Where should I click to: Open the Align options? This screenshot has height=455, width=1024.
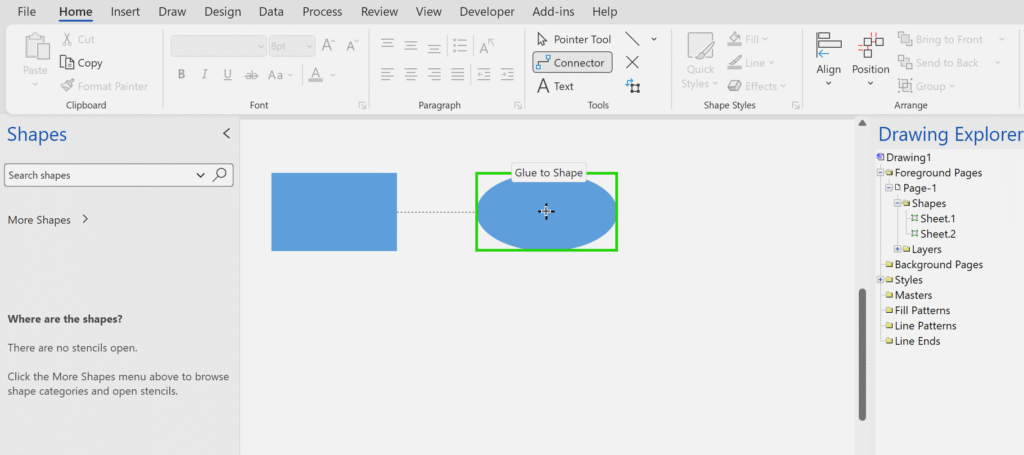tap(828, 60)
